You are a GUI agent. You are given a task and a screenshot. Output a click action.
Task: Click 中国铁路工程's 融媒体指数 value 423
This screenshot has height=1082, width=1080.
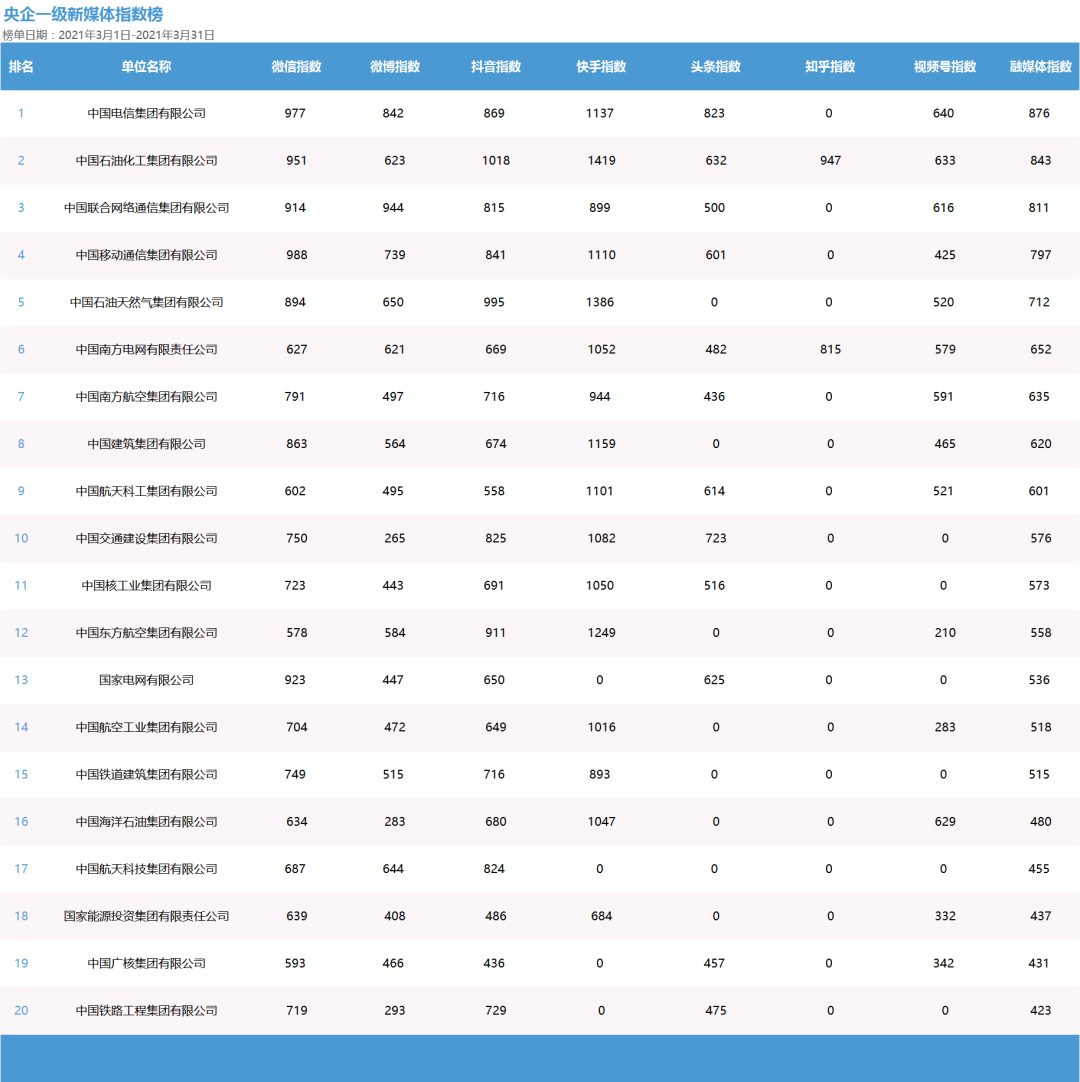pos(1041,1011)
